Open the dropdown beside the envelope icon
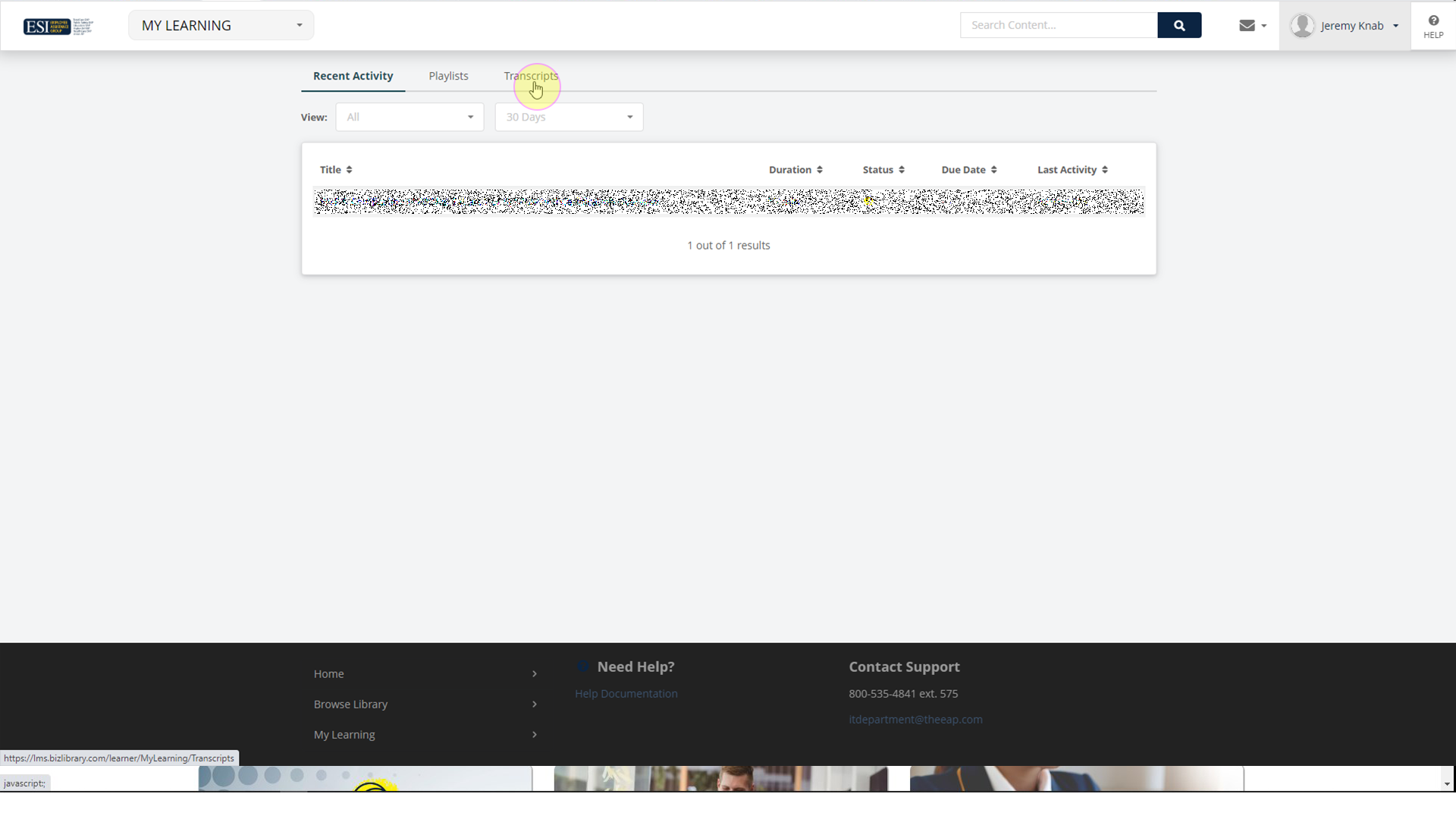Screen dimensions: 1456x819 pyautogui.click(x=1263, y=25)
